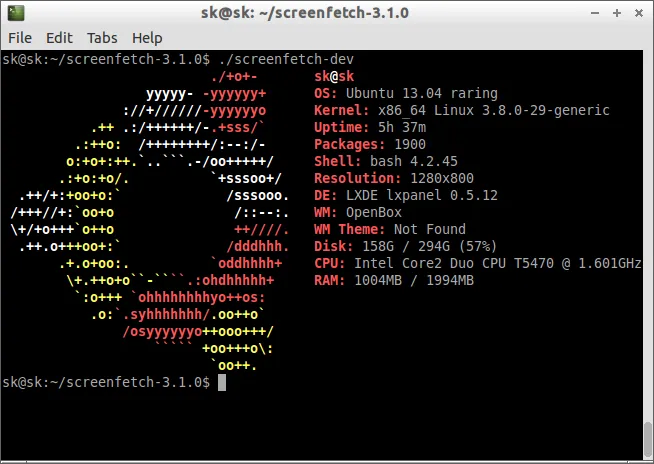Click the last prompt sk@sk:~/screenfetch-3.1.0$

106,382
